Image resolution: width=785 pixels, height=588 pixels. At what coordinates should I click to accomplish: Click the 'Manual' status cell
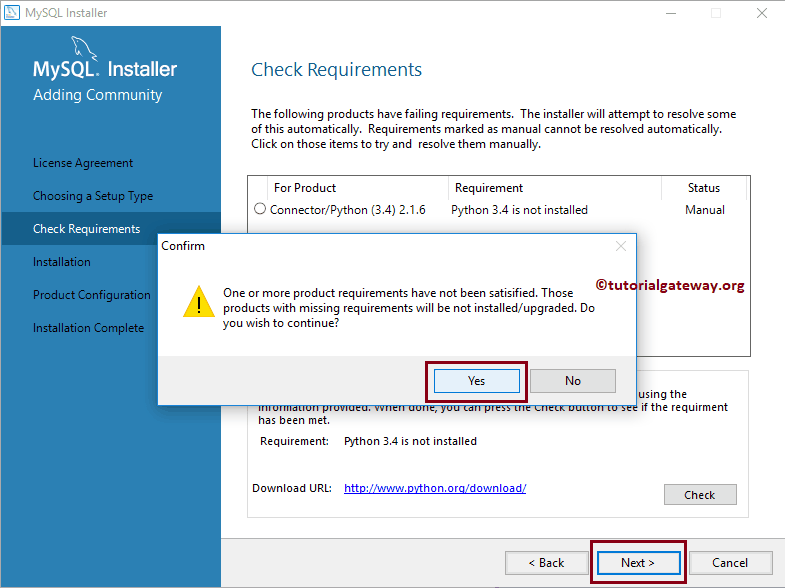(x=705, y=210)
